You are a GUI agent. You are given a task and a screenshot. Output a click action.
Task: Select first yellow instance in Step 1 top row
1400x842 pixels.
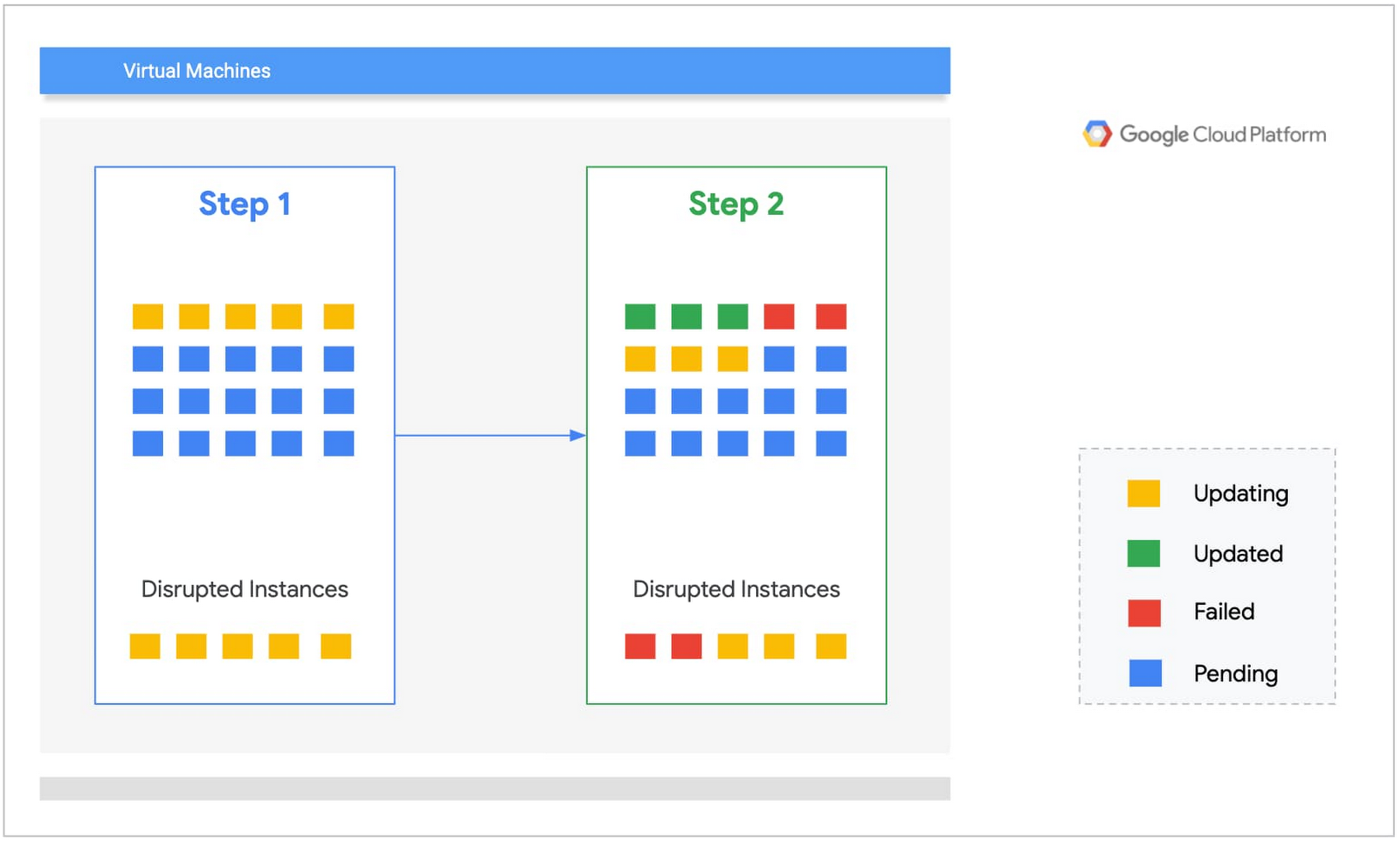[x=148, y=317]
